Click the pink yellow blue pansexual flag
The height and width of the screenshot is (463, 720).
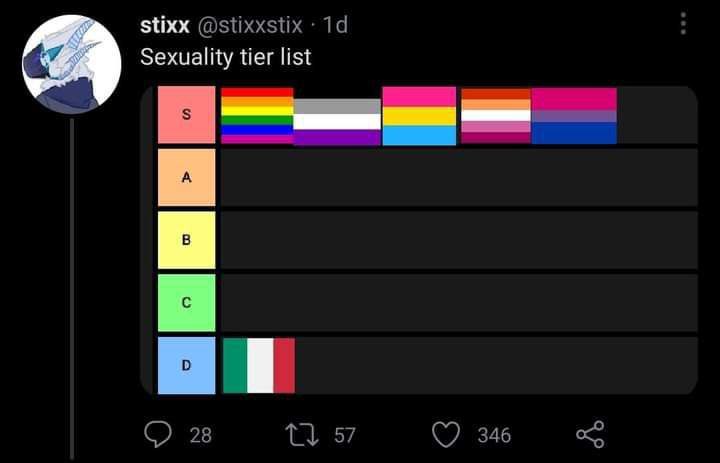(x=419, y=115)
